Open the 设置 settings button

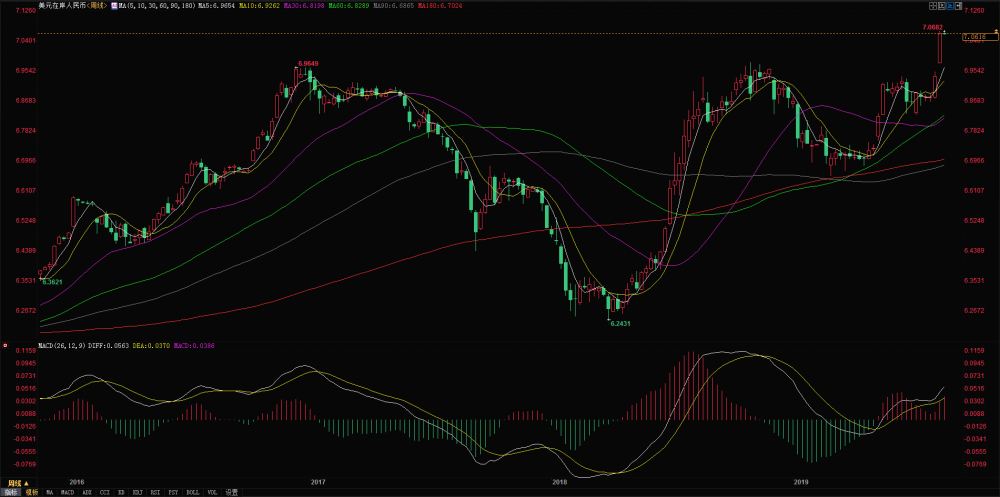232,493
